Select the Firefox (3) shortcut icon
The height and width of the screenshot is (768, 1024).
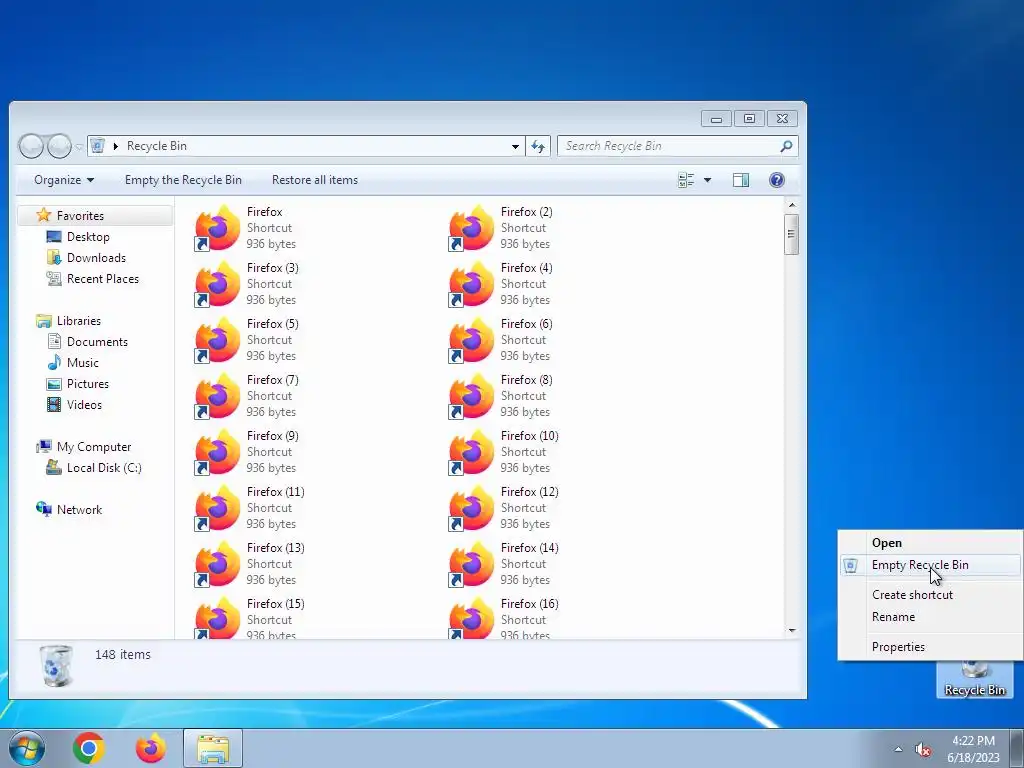(217, 284)
